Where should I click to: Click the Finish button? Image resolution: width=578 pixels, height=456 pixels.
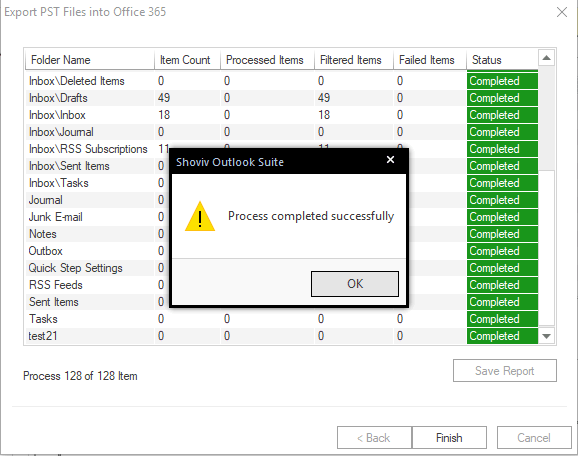pos(449,438)
